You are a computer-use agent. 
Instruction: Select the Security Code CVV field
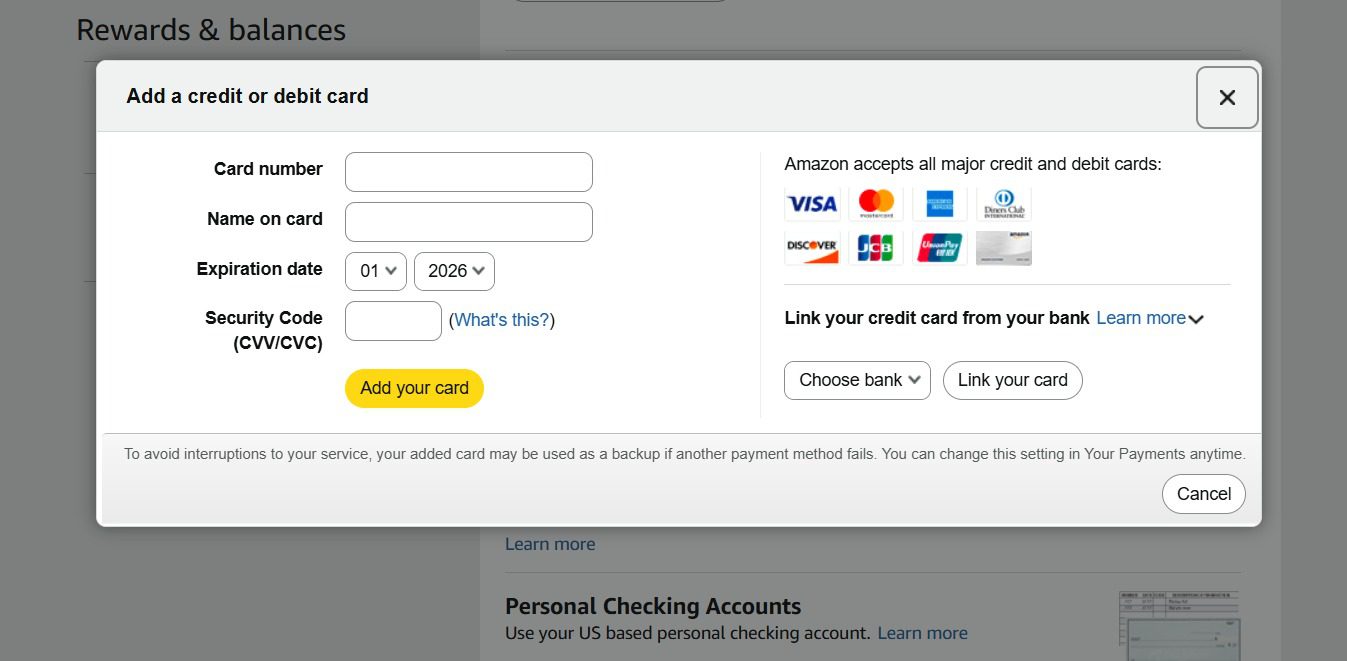tap(393, 320)
